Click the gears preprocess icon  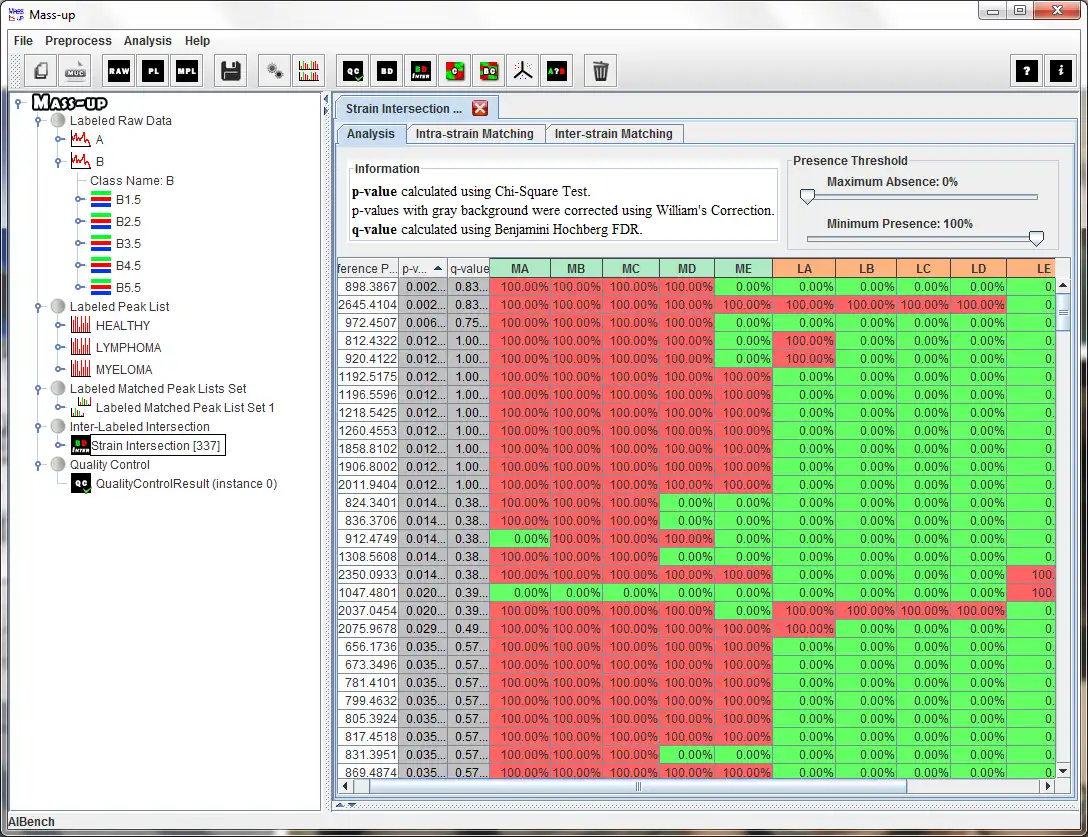275,71
